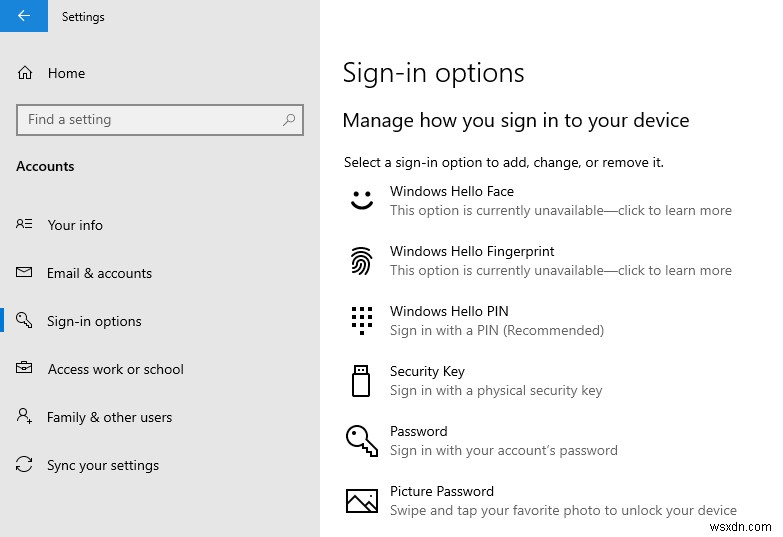Open Sync your settings
Viewport: 783px width, 537px height.
160,465
